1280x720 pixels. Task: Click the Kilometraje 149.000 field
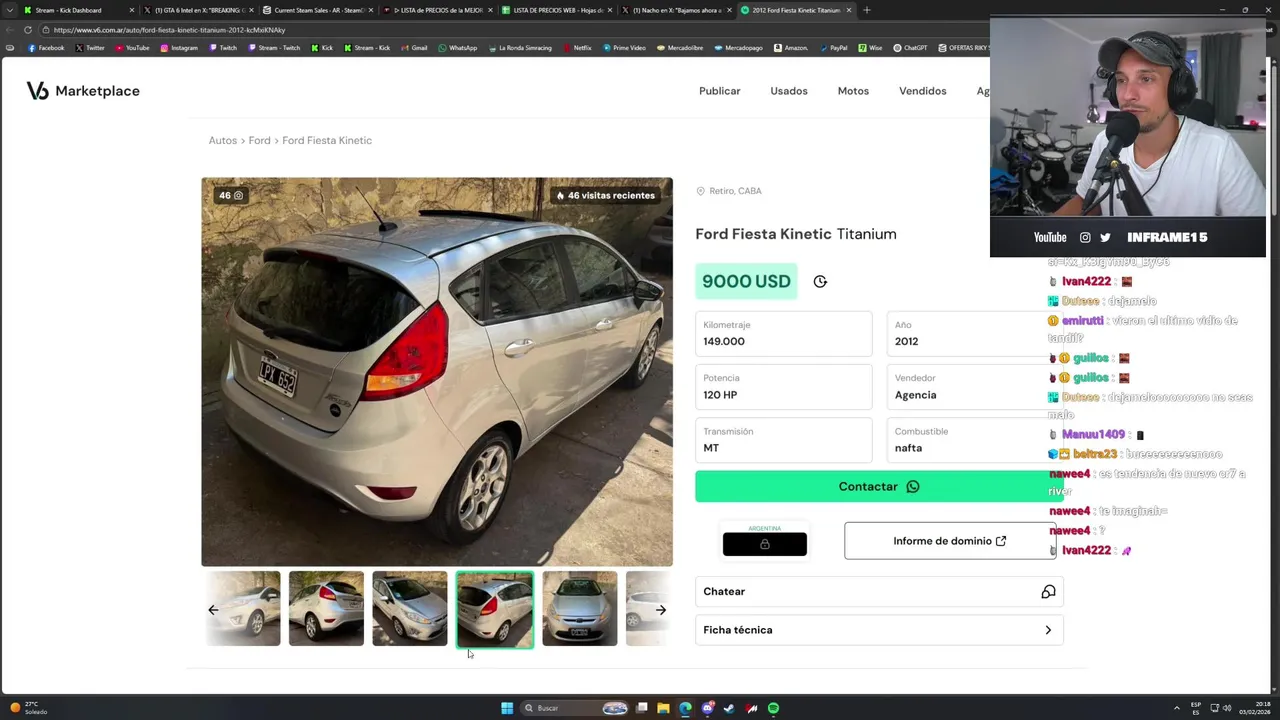pos(784,334)
